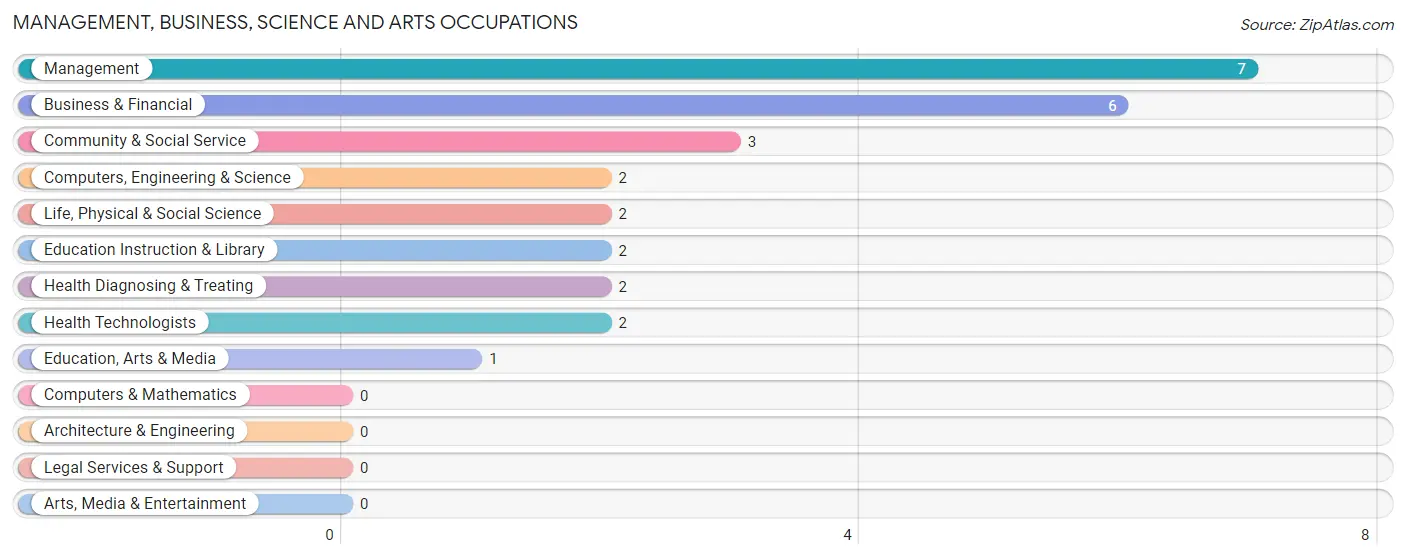Click the value 7 on Management bar
Image resolution: width=1406 pixels, height=559 pixels.
(x=1241, y=69)
